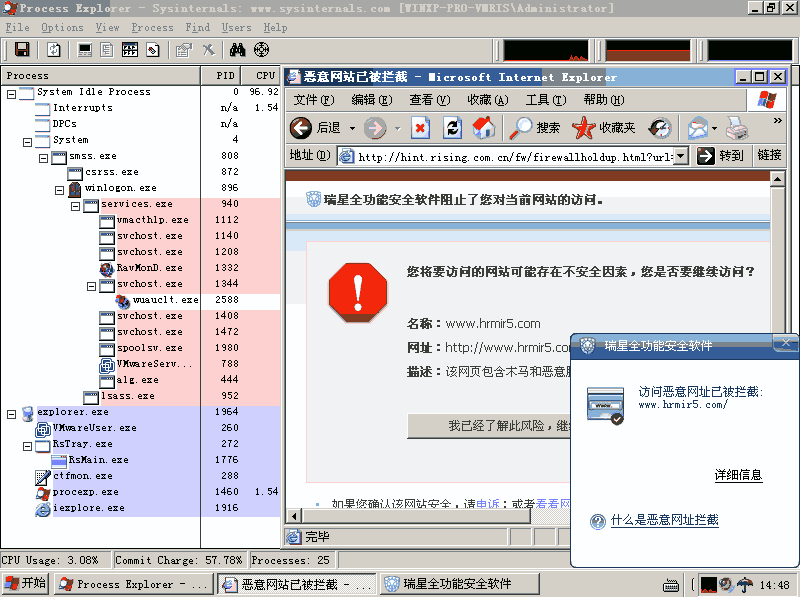The image size is (800, 597).
Task: Click the Find Window's Process target icon
Action: coord(261,50)
